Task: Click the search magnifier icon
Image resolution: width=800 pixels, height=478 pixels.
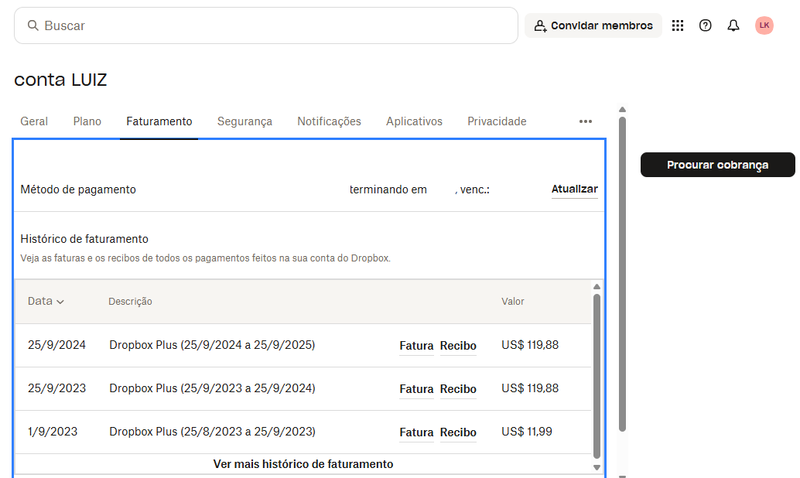Action: 33,26
